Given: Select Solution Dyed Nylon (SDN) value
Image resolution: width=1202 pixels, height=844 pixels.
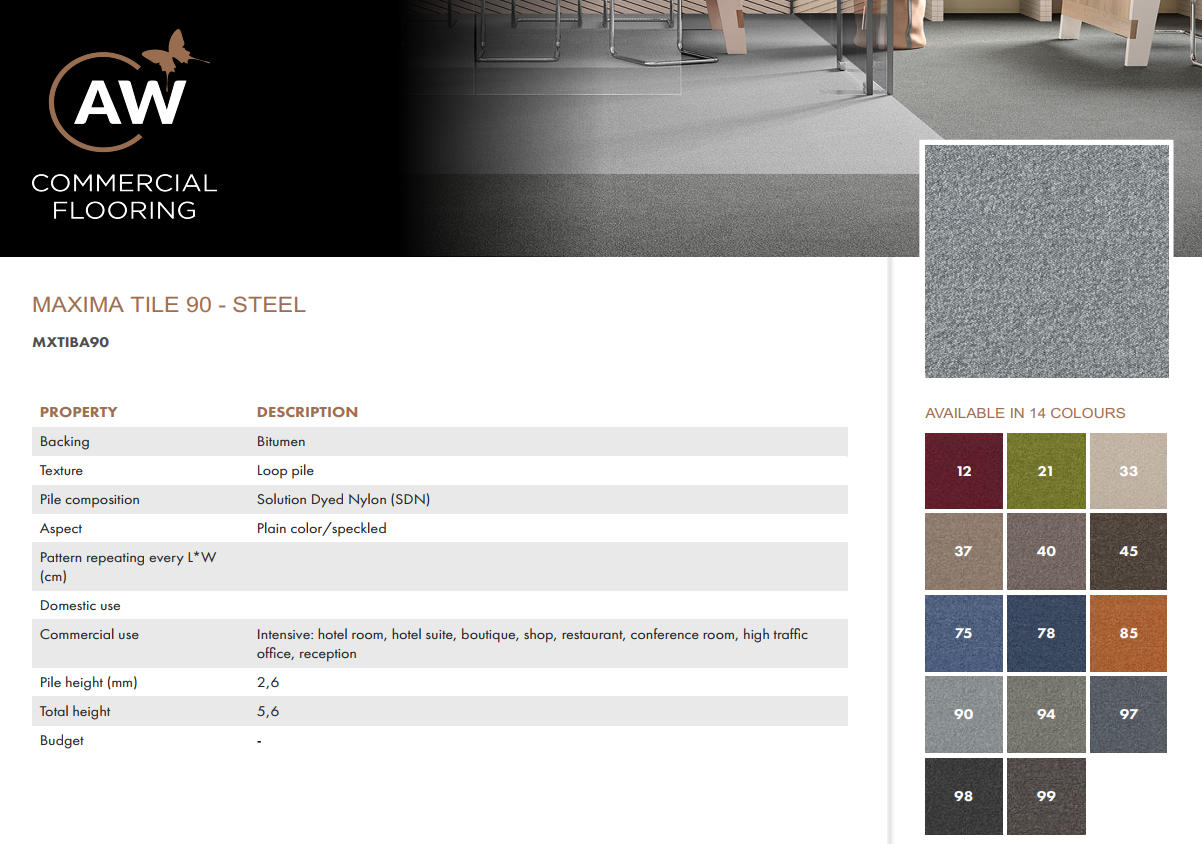Looking at the screenshot, I should click(x=343, y=499).
